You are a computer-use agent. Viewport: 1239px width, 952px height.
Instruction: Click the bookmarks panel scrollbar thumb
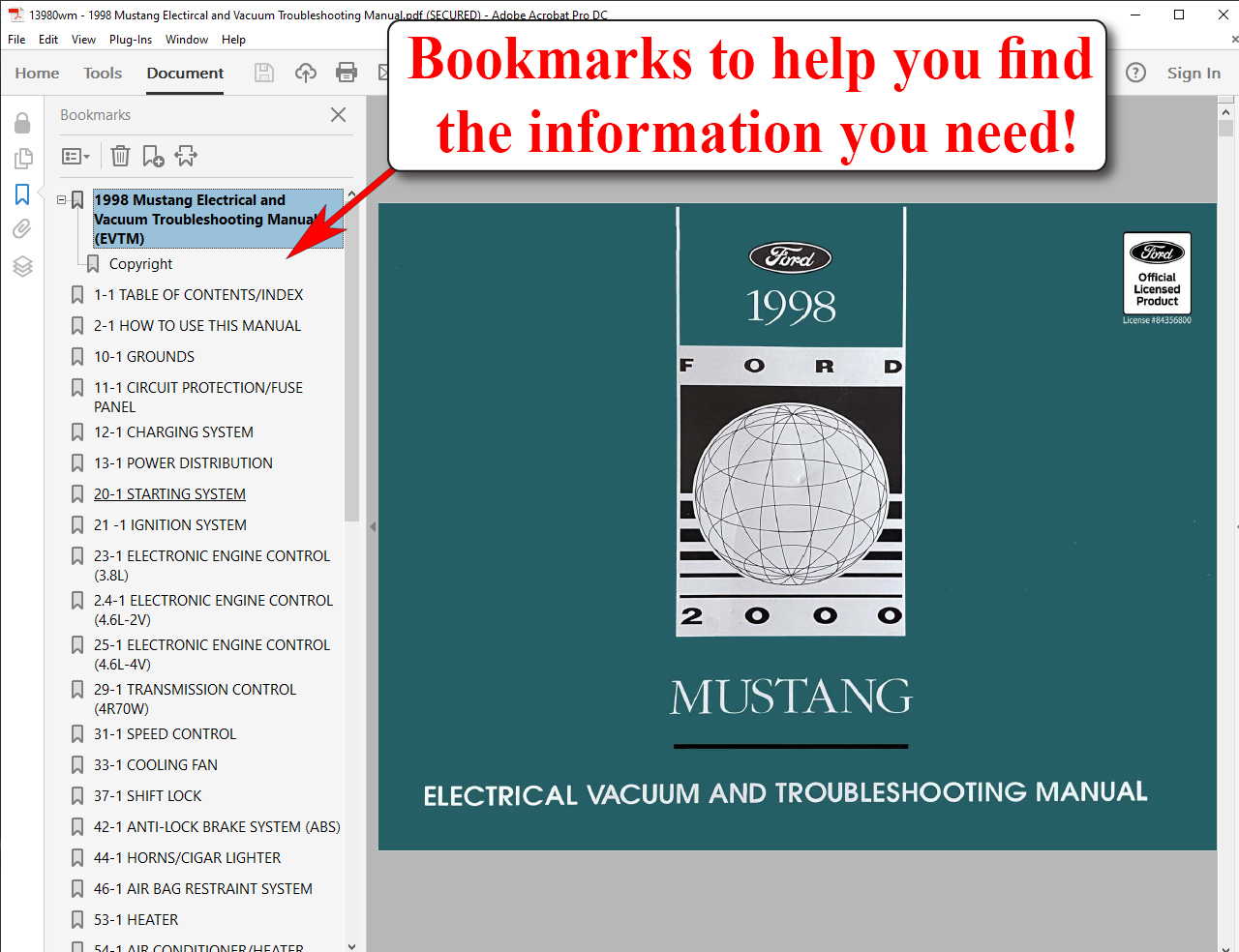[x=351, y=363]
